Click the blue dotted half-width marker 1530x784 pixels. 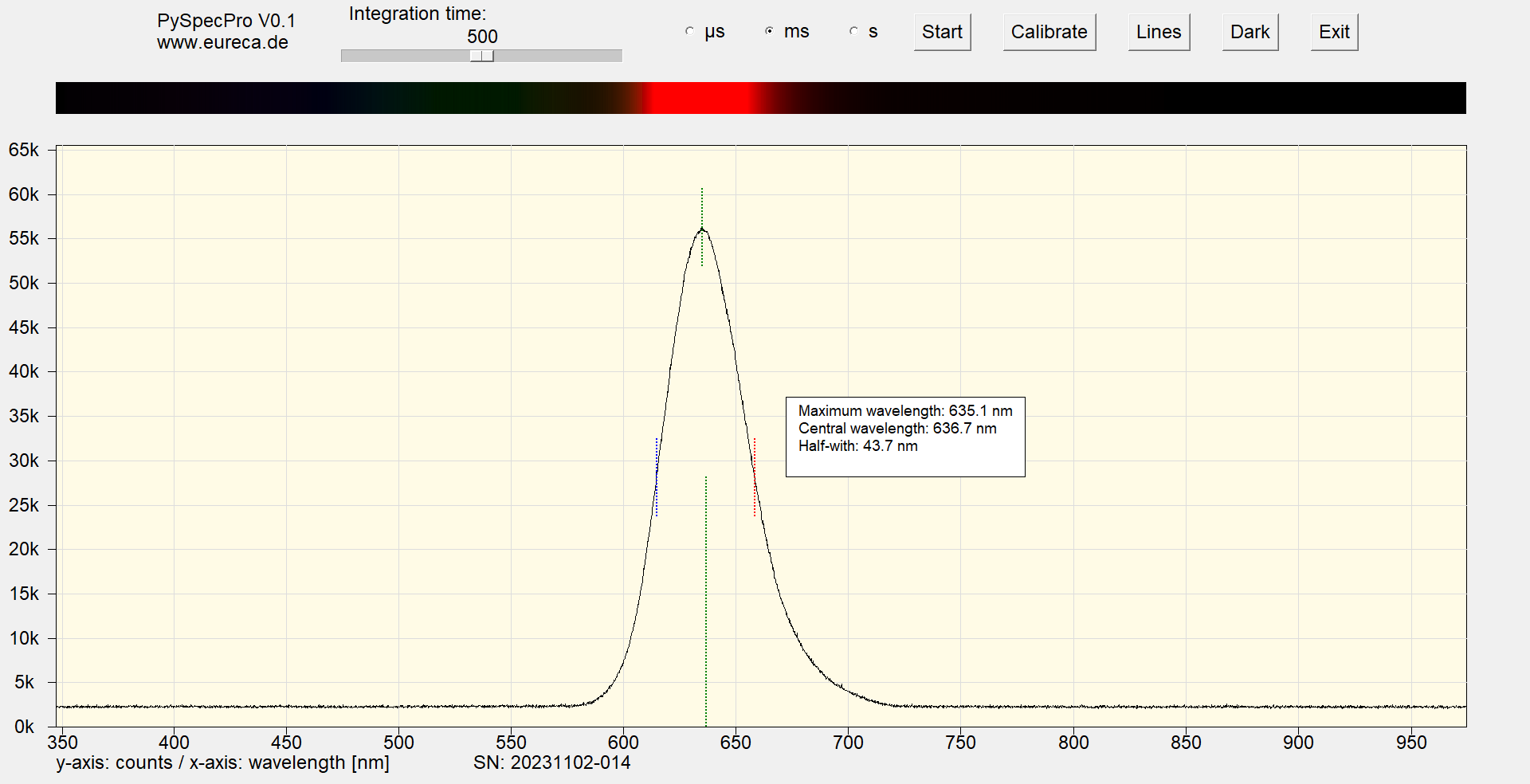click(657, 476)
